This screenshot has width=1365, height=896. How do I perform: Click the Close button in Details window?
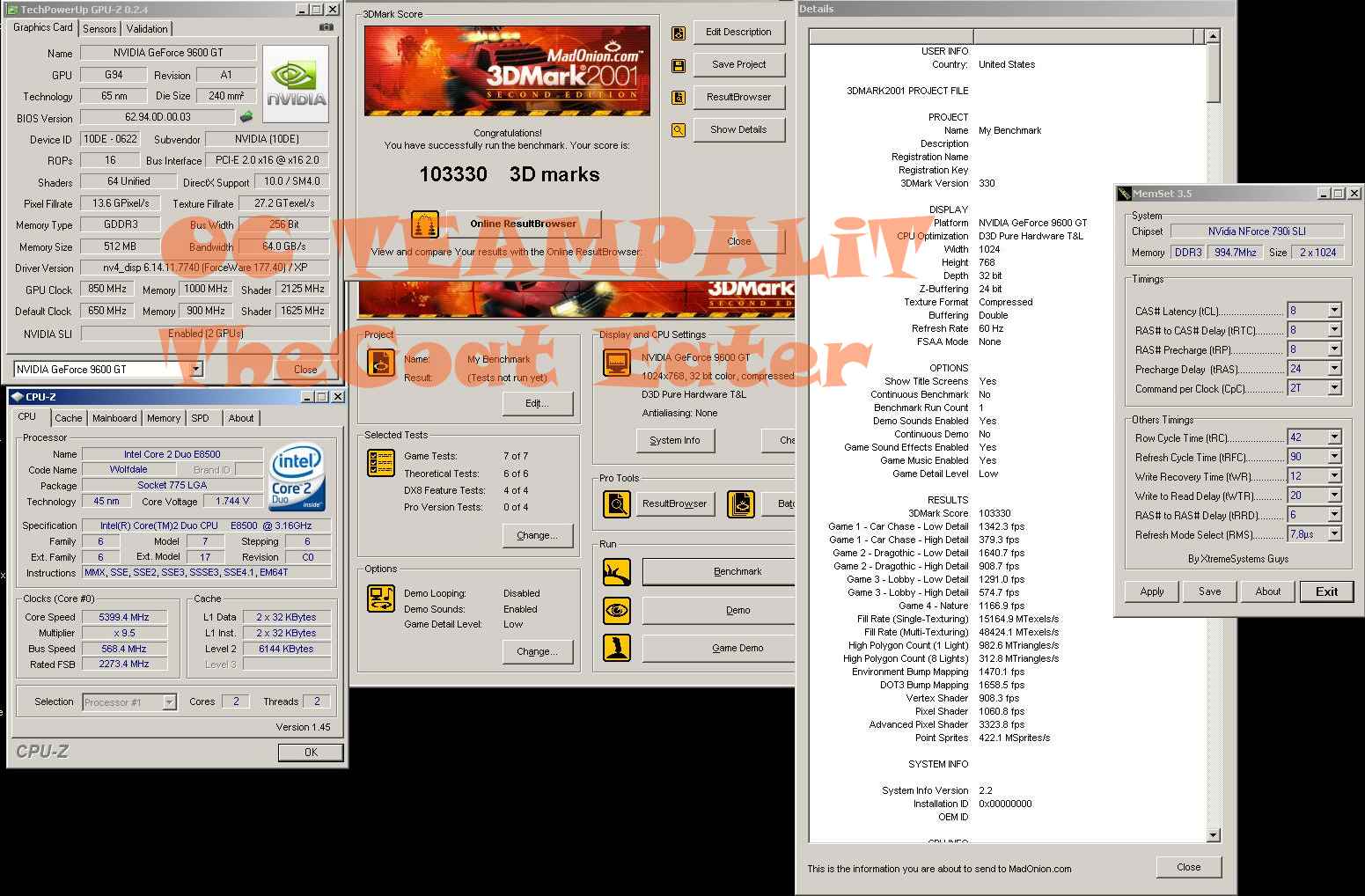(x=1188, y=867)
